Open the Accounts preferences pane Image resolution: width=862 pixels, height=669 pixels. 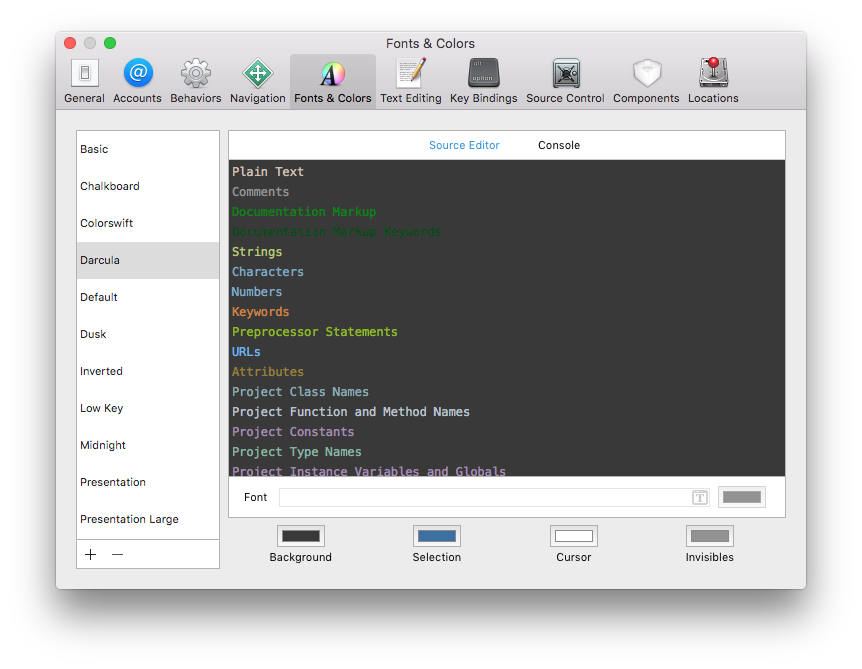click(x=138, y=80)
